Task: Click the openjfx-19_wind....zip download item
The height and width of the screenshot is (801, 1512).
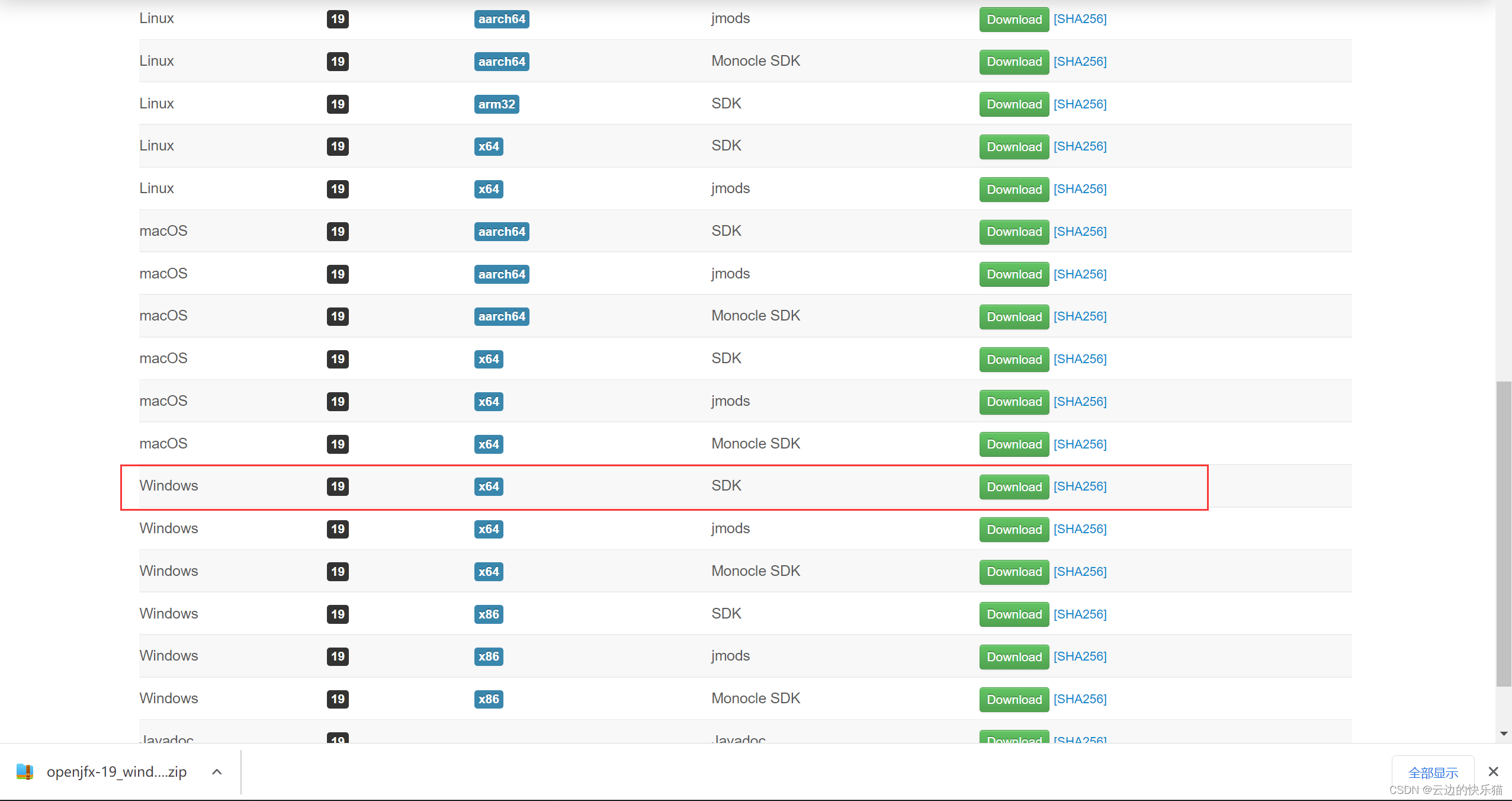Action: 117,771
